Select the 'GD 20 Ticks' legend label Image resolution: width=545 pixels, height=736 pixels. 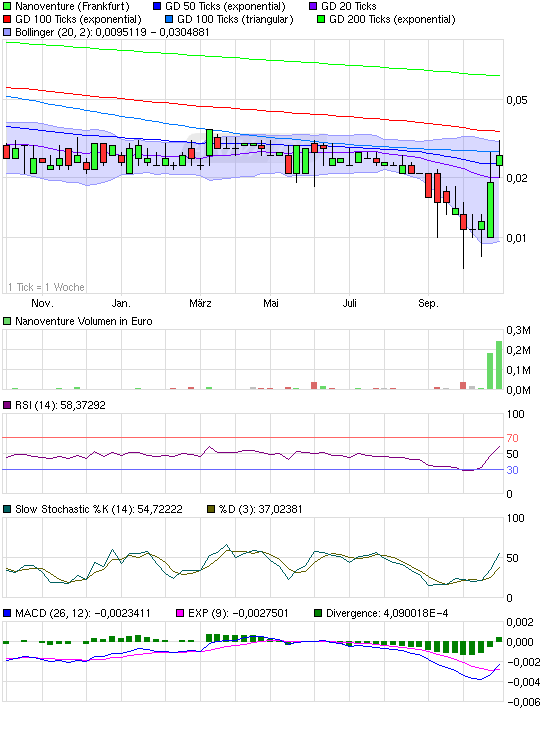tap(349, 7)
